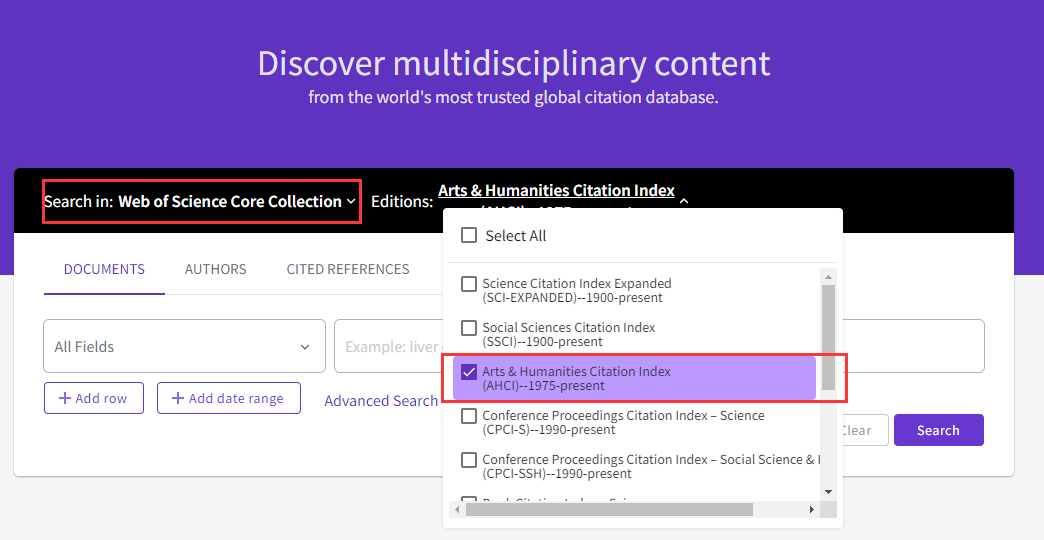Screen dimensions: 1044x540
Task: Click the Add date range button
Action: tap(229, 398)
